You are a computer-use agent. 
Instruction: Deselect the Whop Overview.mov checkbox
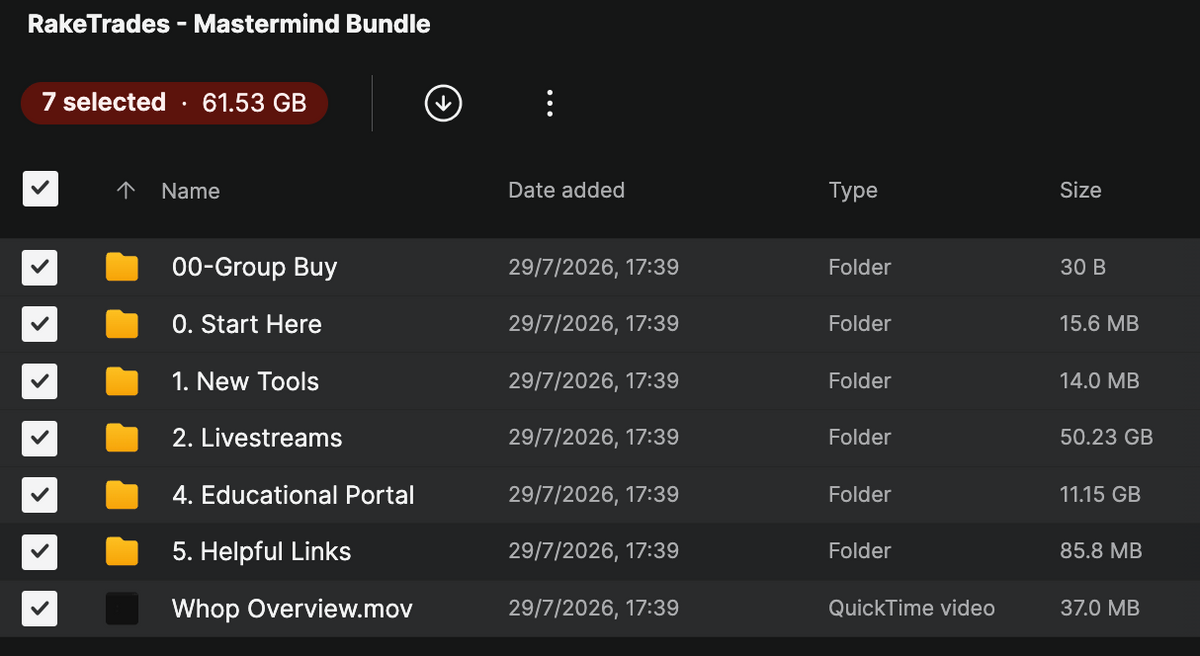tap(40, 608)
